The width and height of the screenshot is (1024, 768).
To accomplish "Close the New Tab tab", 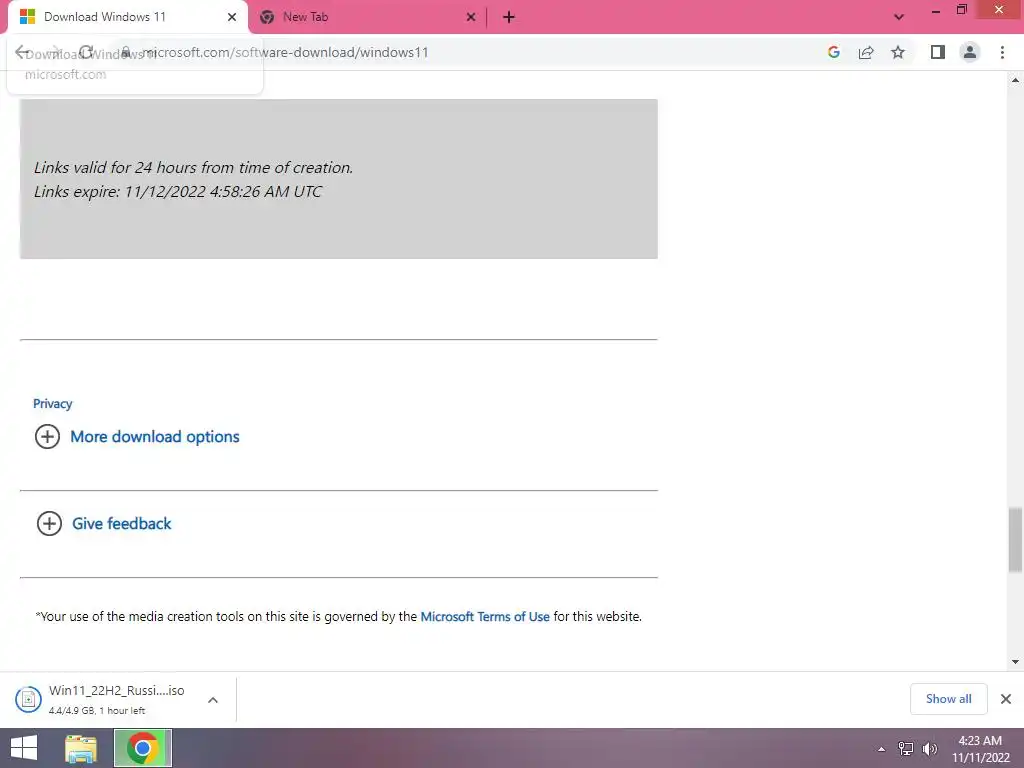I will [x=471, y=17].
